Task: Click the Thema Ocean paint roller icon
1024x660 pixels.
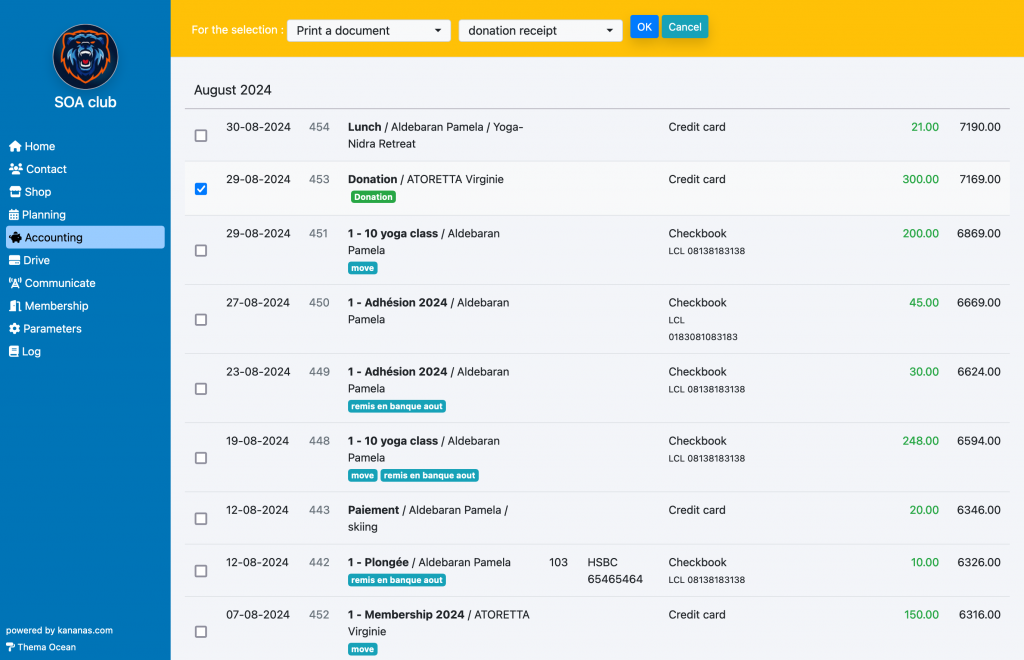Action: coord(10,647)
